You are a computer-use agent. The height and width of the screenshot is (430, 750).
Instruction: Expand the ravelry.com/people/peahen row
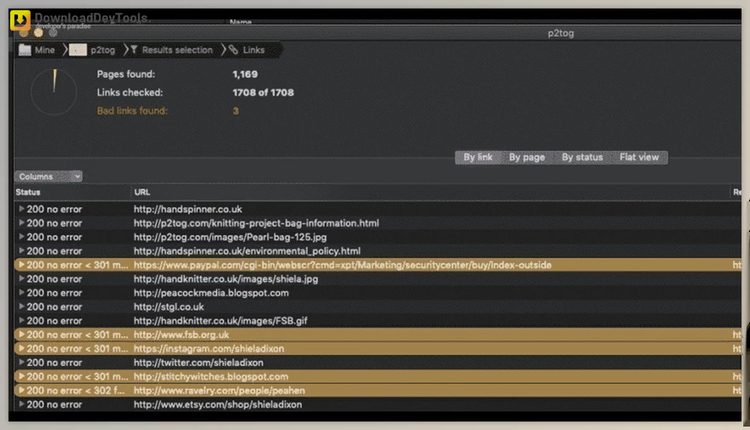click(22, 390)
